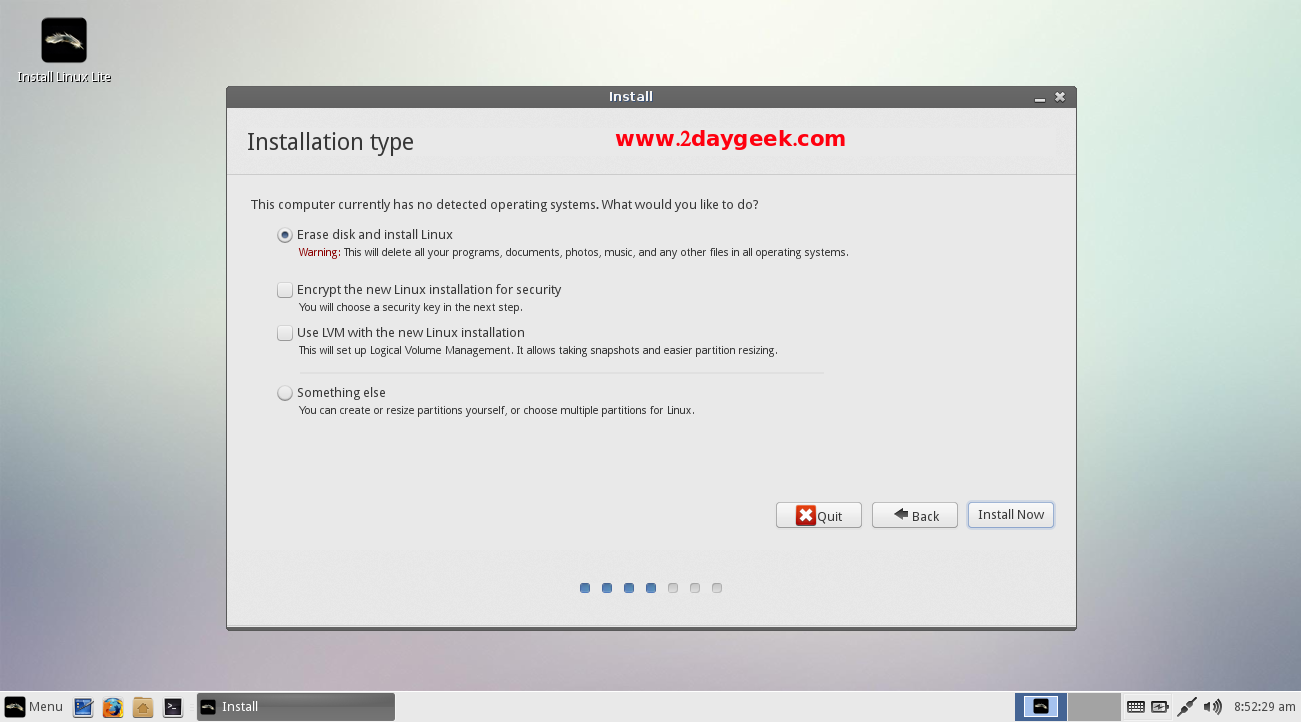This screenshot has width=1301, height=722.
Task: Go Back to the previous installer step
Action: 914,515
